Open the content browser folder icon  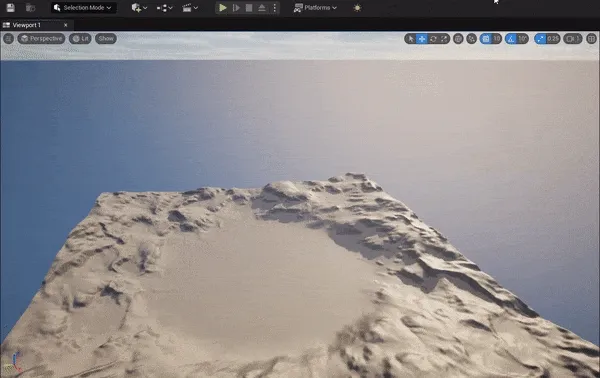[30, 8]
